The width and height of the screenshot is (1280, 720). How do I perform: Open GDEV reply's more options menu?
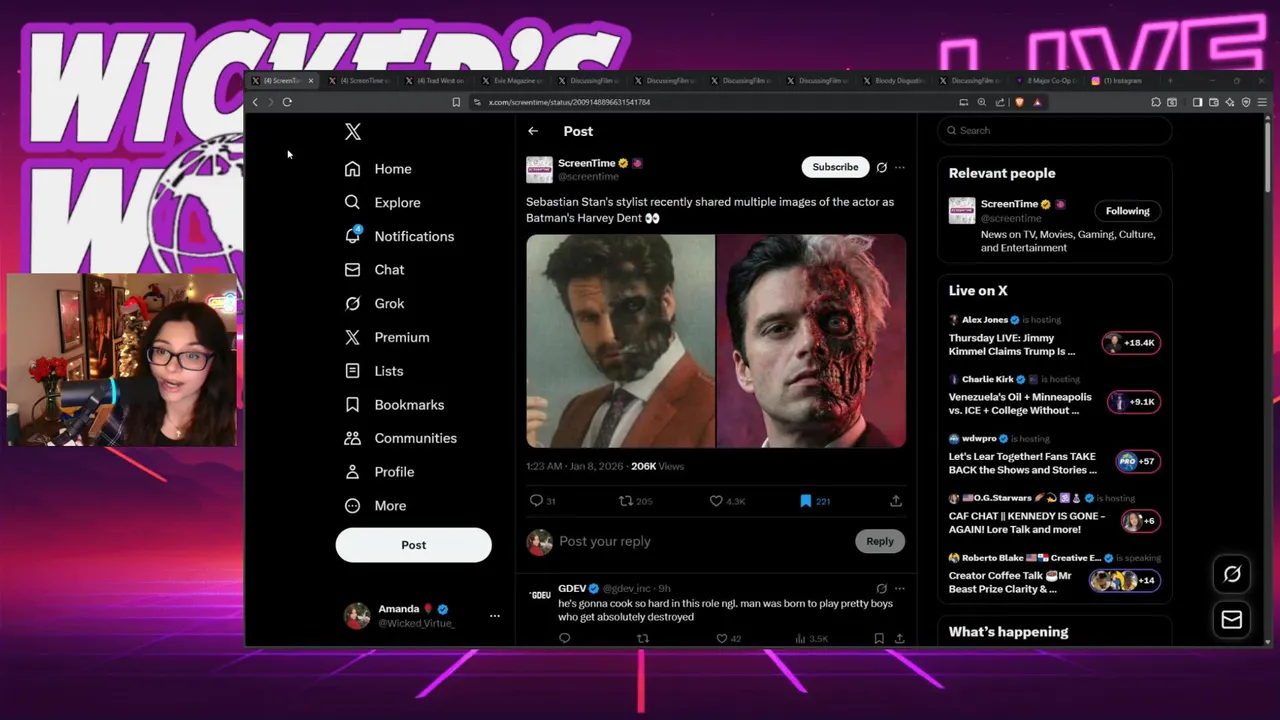click(900, 589)
